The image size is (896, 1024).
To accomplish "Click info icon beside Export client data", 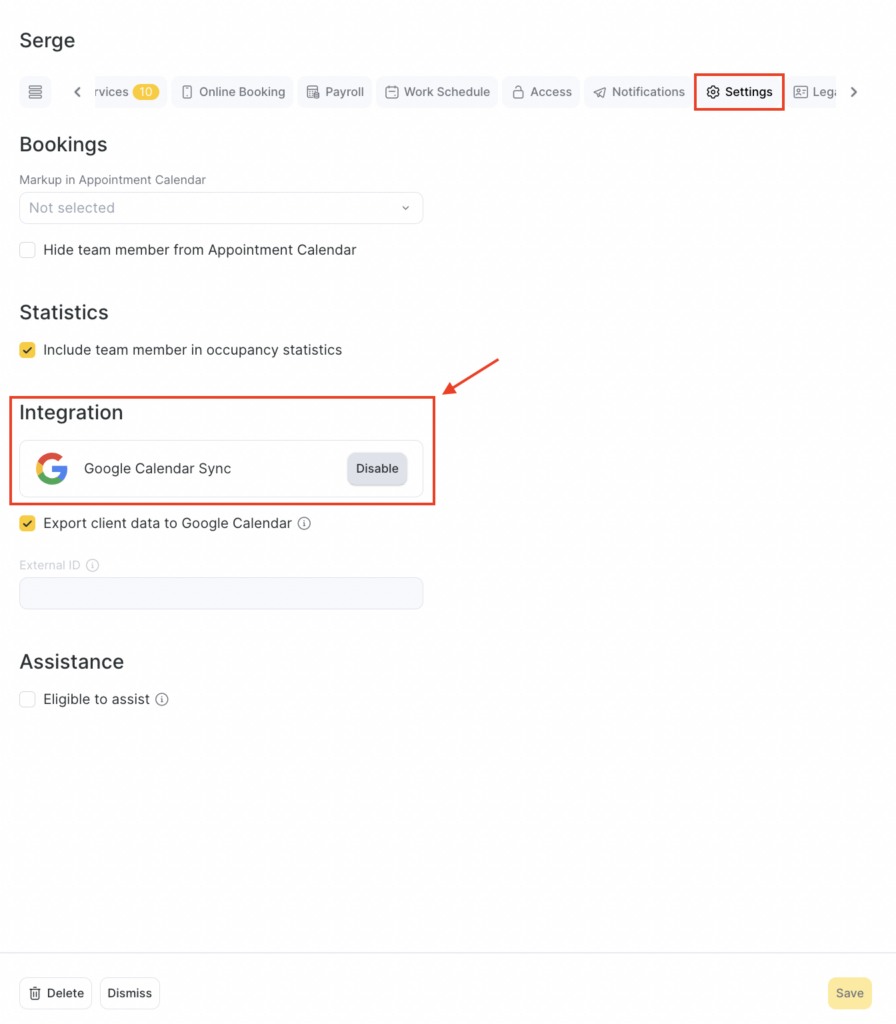I will (x=304, y=523).
